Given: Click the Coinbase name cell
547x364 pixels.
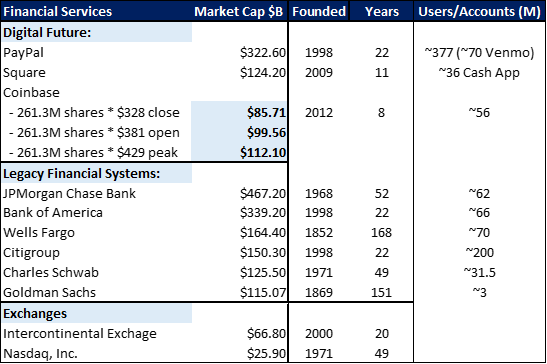Looking at the screenshot, I should (31, 92).
